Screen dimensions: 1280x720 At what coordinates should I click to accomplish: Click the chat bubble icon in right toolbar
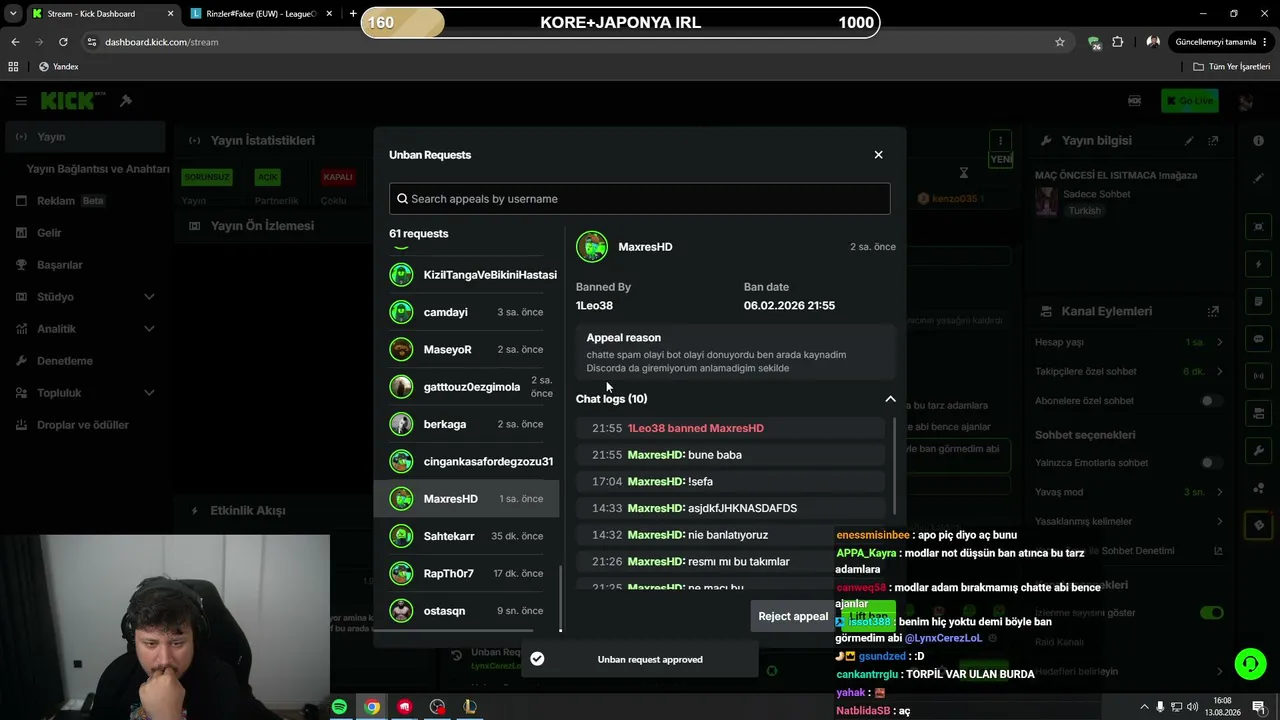pos(1258,339)
